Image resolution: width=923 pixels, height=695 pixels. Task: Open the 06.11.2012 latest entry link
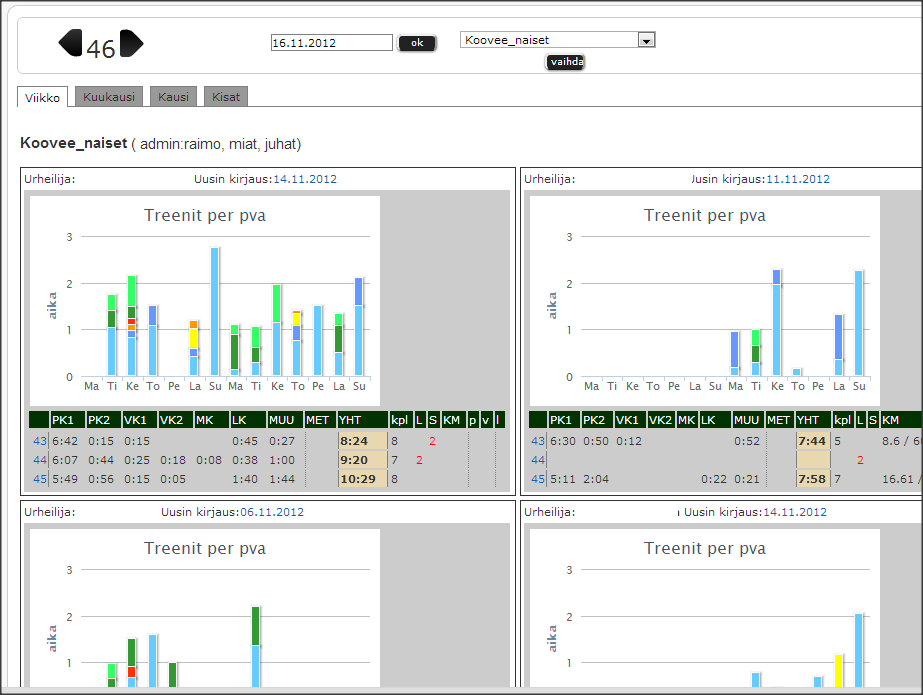272,512
